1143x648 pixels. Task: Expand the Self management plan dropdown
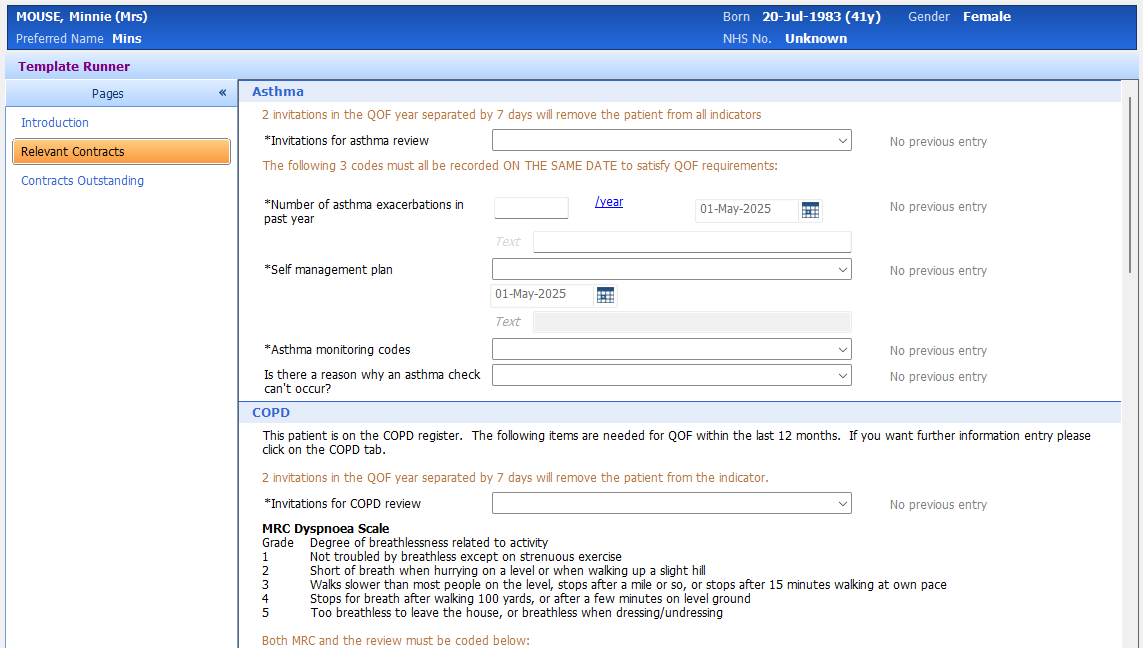pyautogui.click(x=671, y=270)
